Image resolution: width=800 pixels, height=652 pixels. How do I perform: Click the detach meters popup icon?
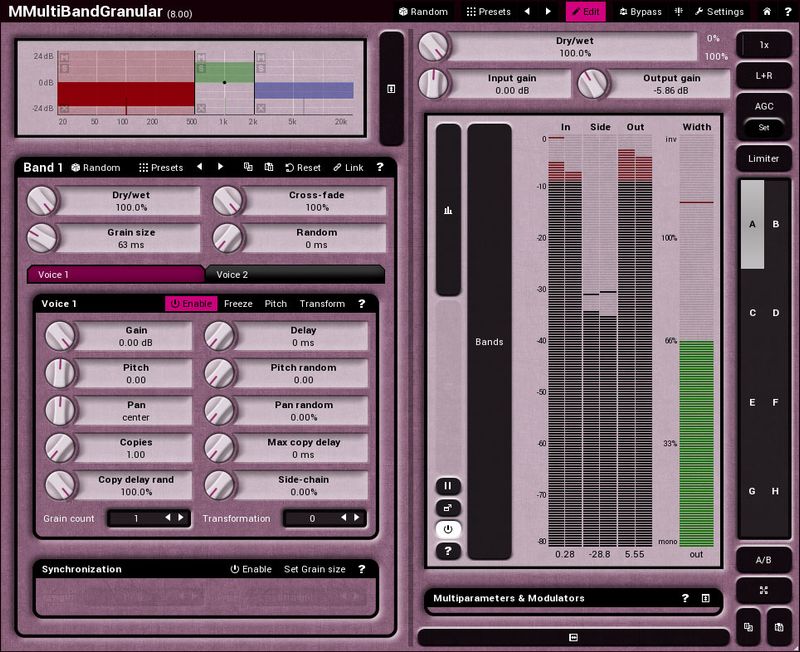pos(448,508)
